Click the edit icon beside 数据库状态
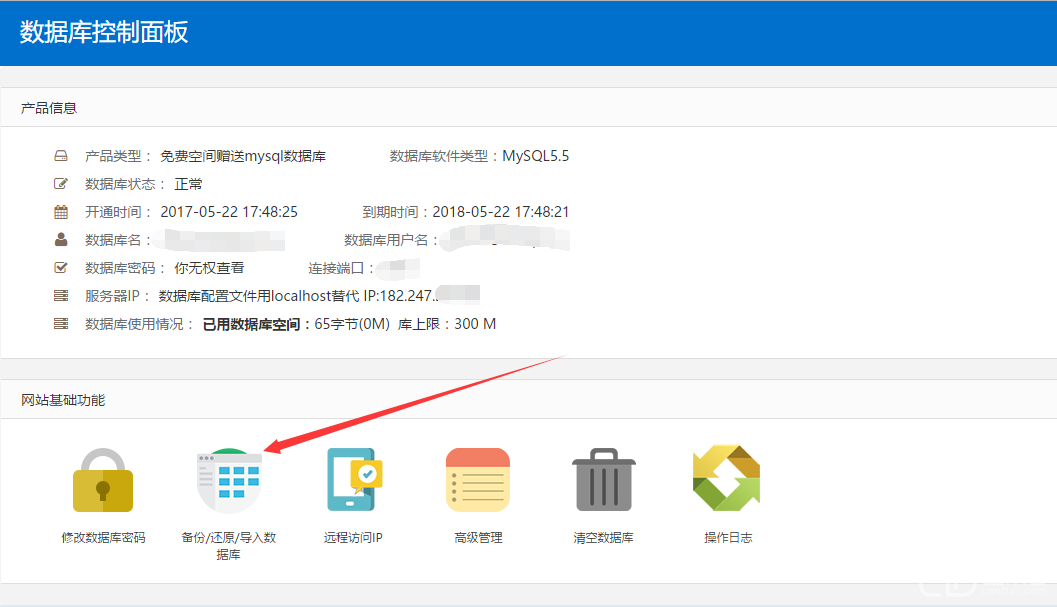The image size is (1057, 607). tap(61, 184)
